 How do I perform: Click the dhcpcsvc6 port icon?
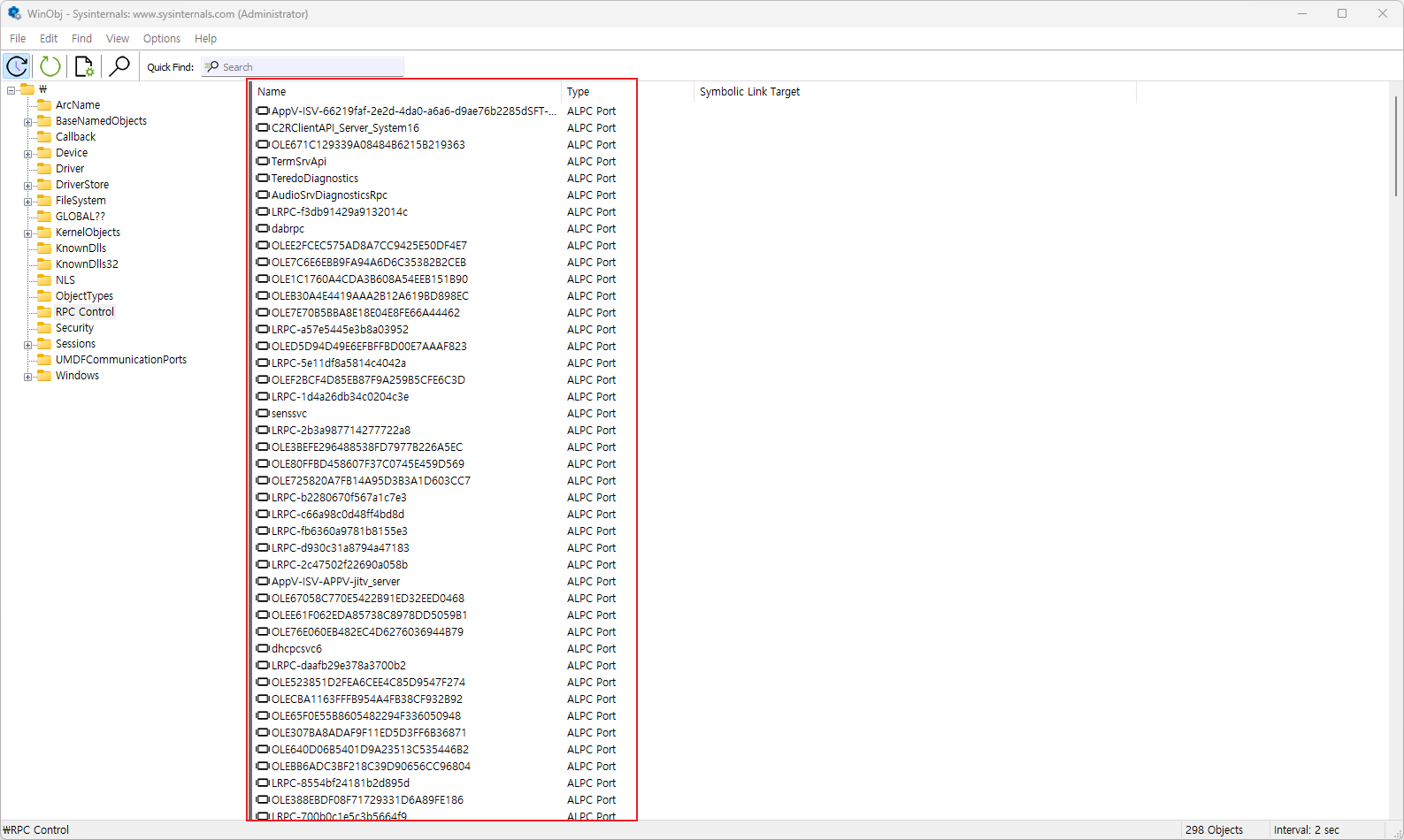coord(263,649)
